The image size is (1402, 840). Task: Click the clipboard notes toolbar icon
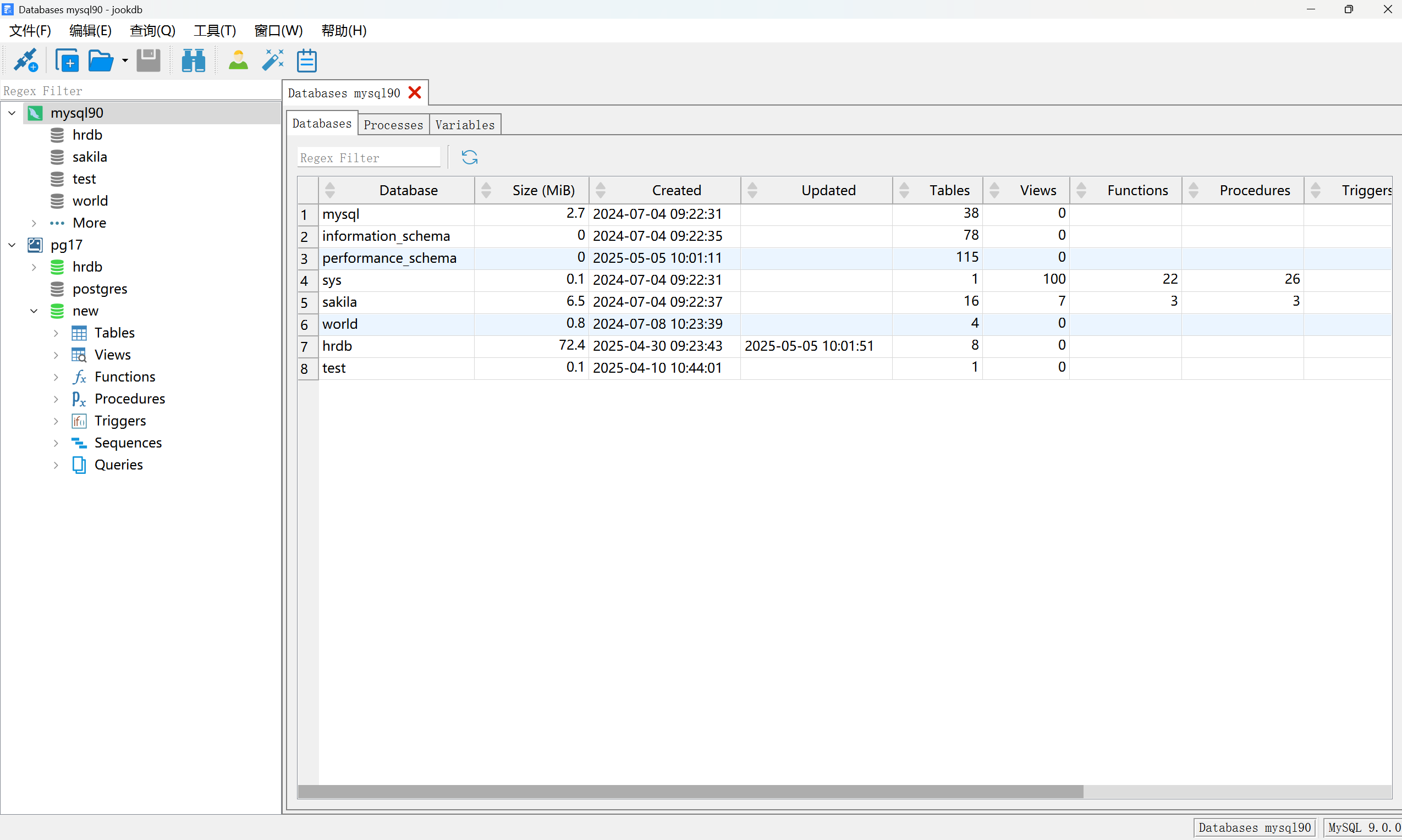pos(307,60)
